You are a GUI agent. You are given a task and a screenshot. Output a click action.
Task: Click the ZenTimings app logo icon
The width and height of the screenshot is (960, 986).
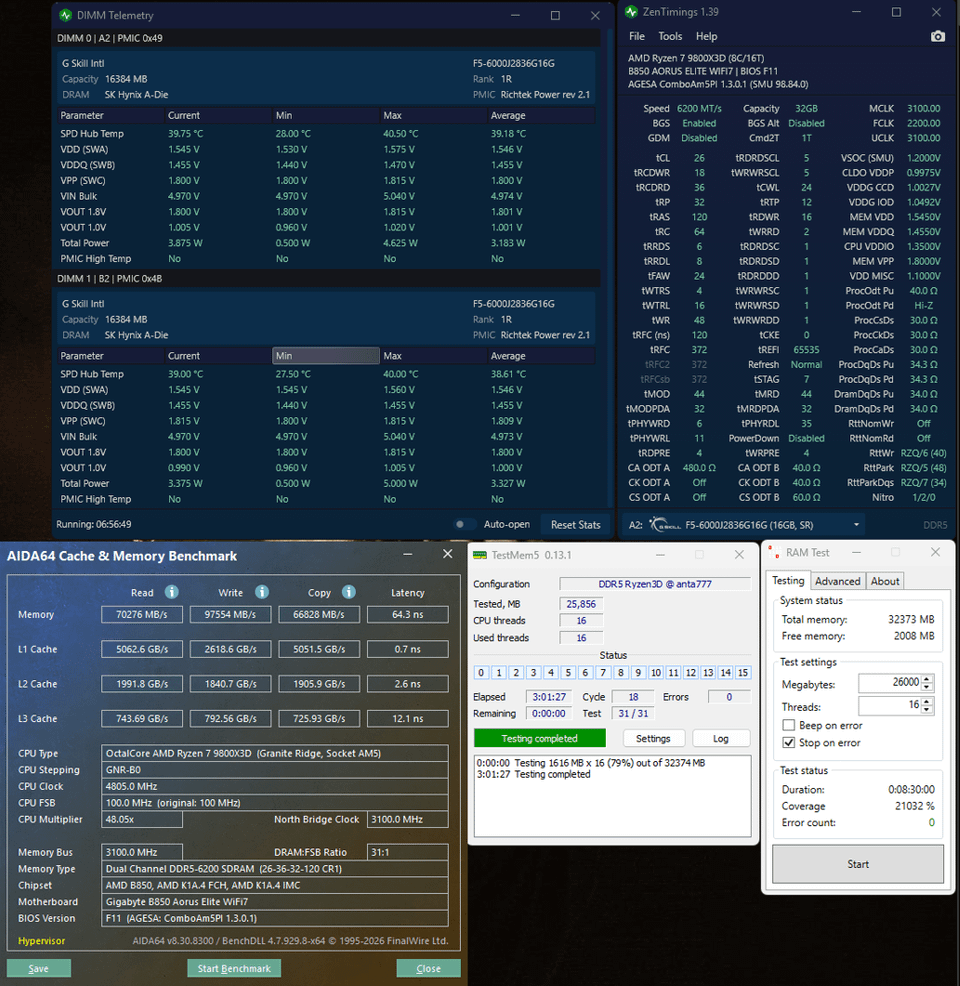point(631,12)
